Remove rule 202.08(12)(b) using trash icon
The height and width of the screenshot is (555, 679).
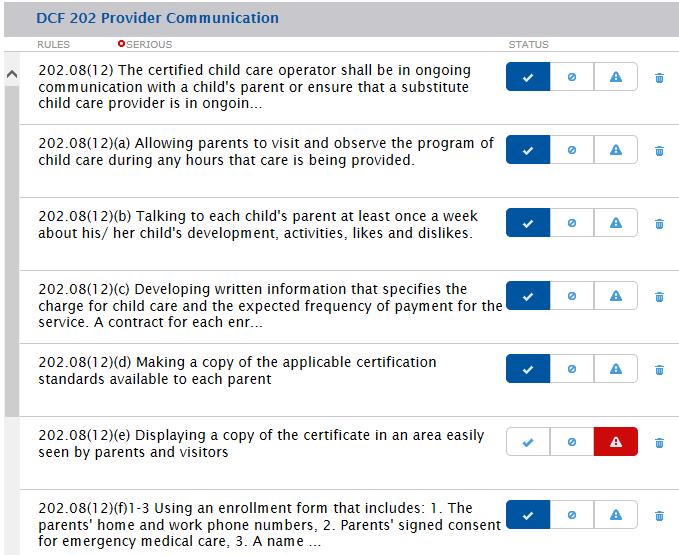tap(659, 224)
